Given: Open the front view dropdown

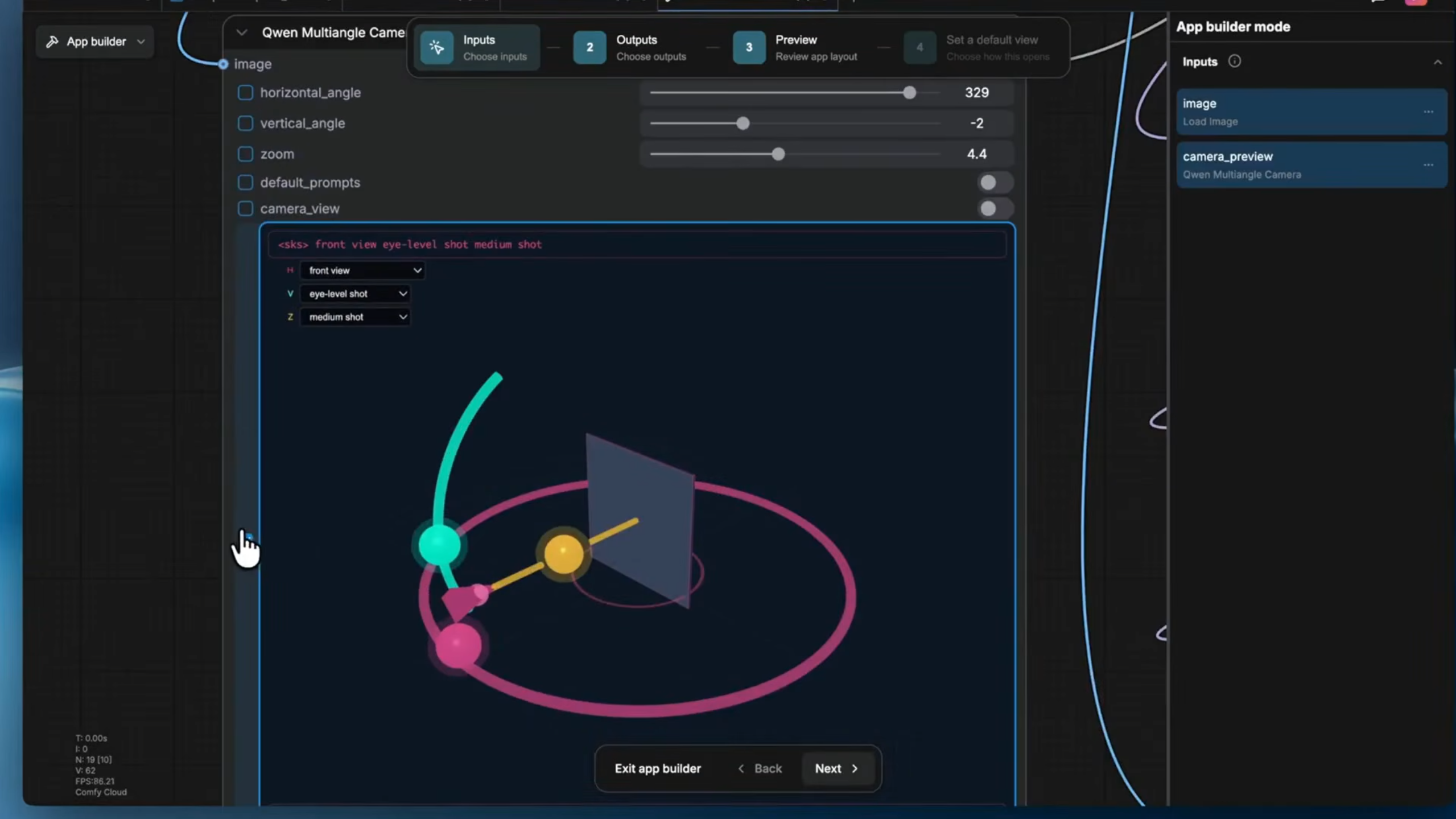Looking at the screenshot, I should (362, 270).
